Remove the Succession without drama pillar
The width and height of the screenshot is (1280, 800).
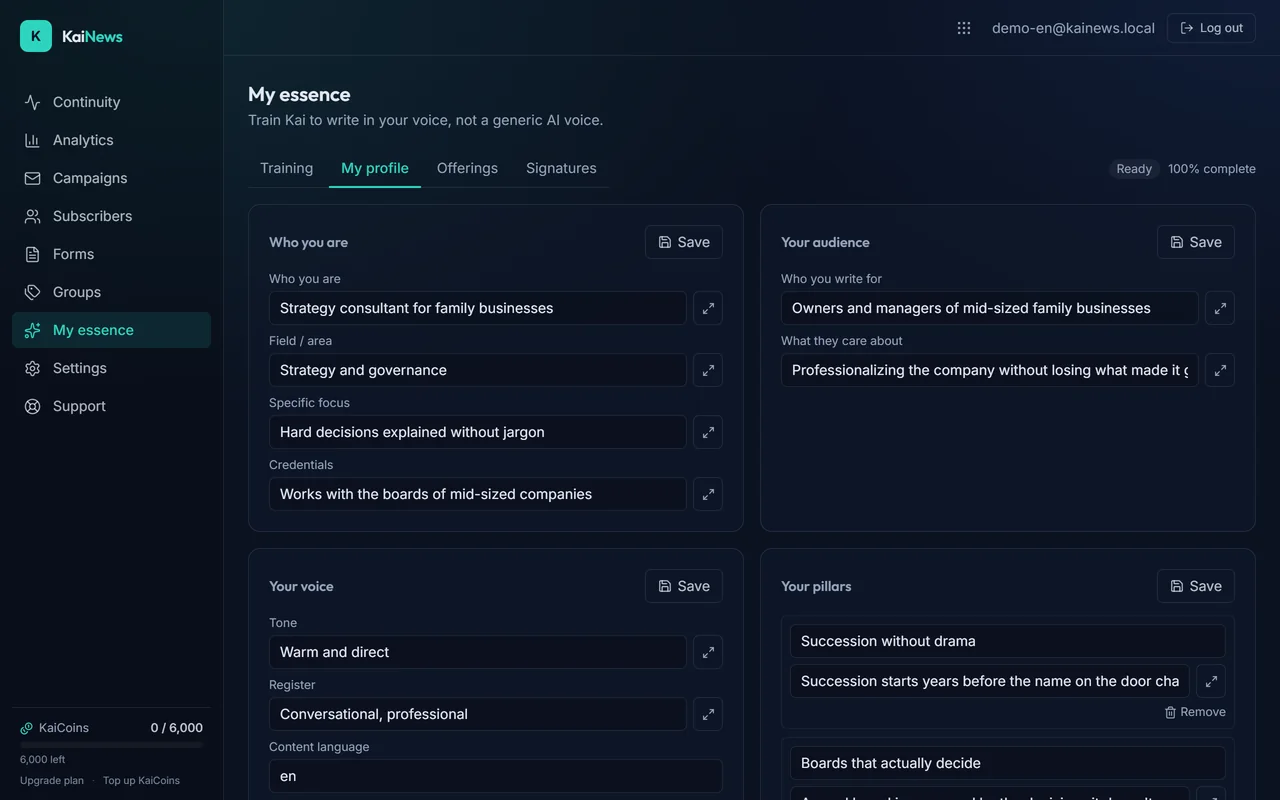1195,712
